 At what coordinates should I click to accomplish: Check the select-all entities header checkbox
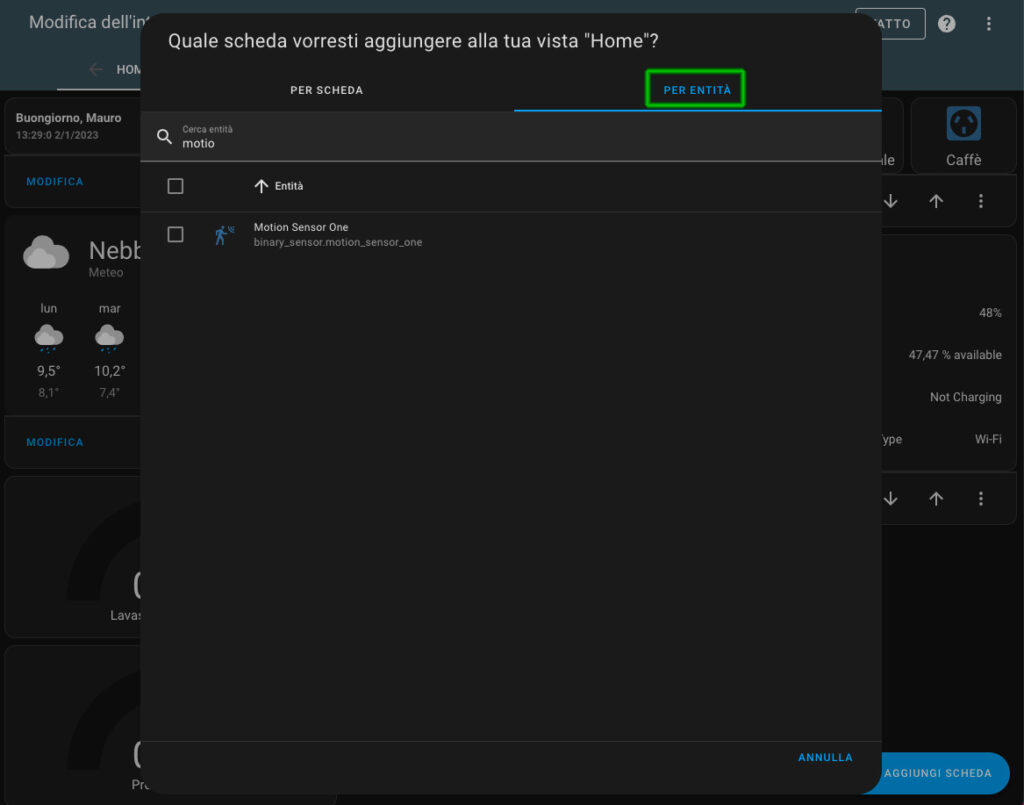pyautogui.click(x=175, y=186)
